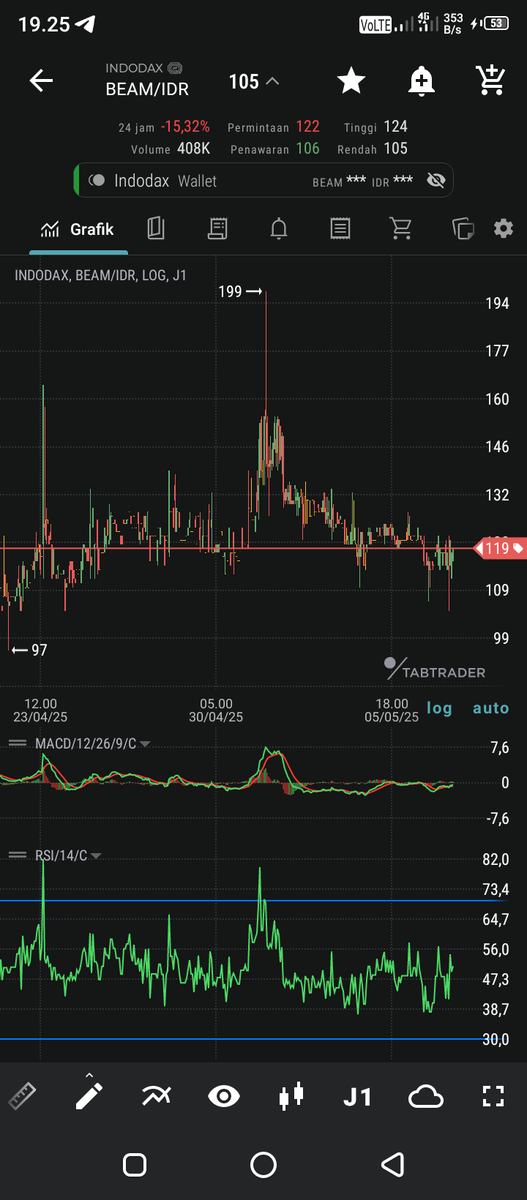Toggle log scale on chart
This screenshot has height=1200, width=527.
[x=440, y=708]
